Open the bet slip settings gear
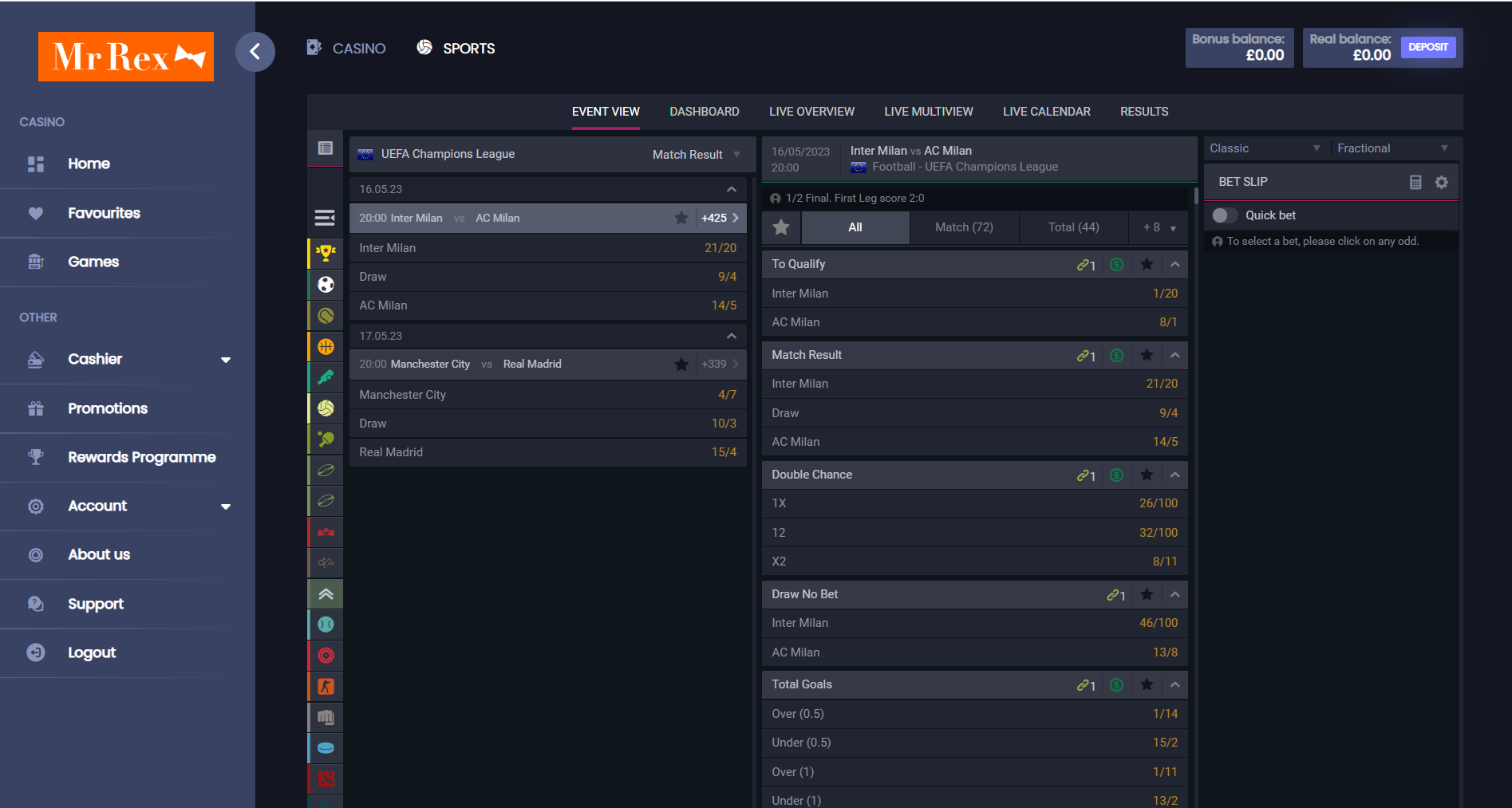 point(1441,182)
